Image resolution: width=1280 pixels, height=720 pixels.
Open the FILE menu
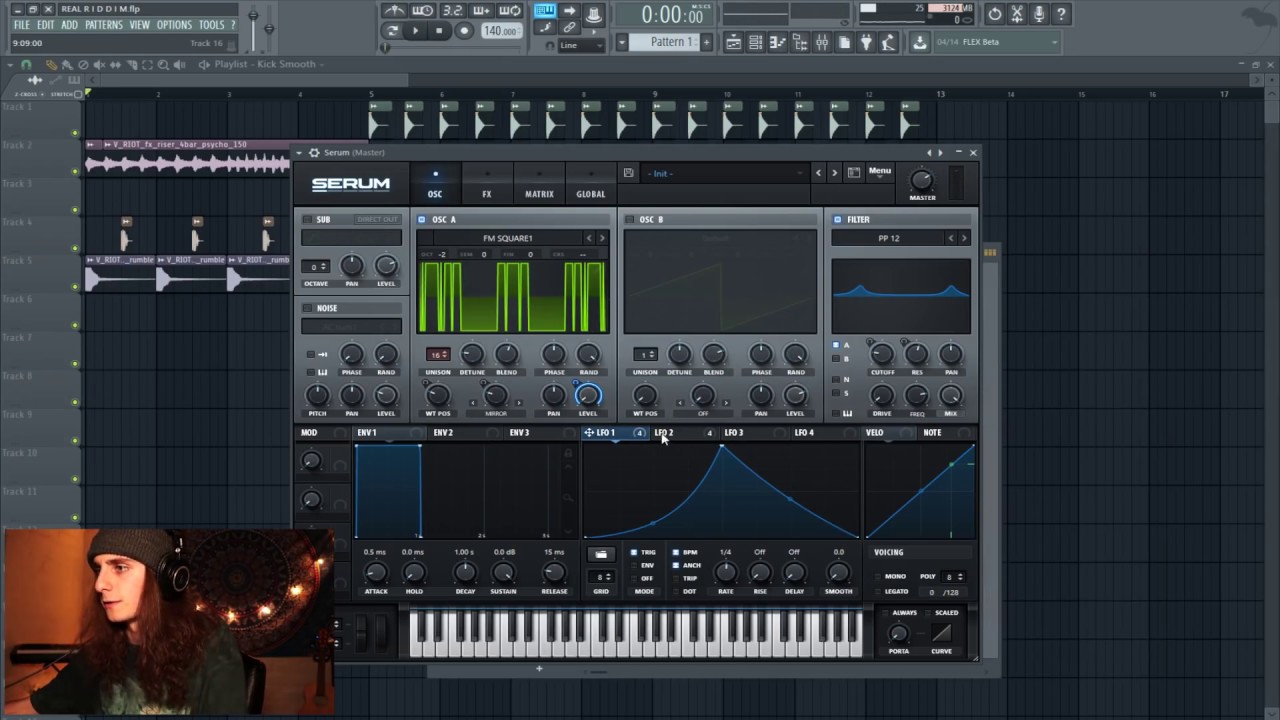pyautogui.click(x=21, y=25)
